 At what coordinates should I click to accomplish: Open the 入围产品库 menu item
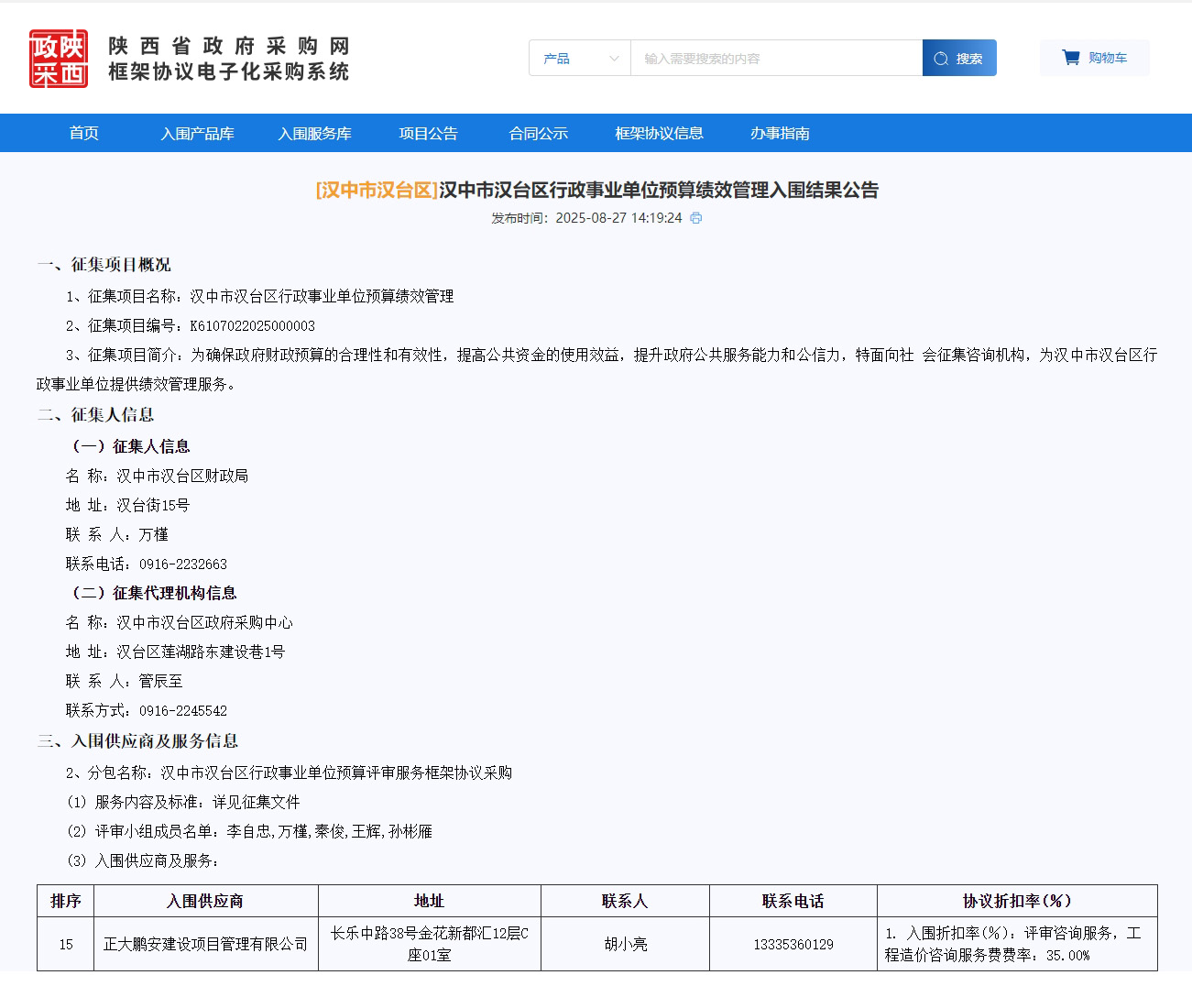[x=197, y=134]
